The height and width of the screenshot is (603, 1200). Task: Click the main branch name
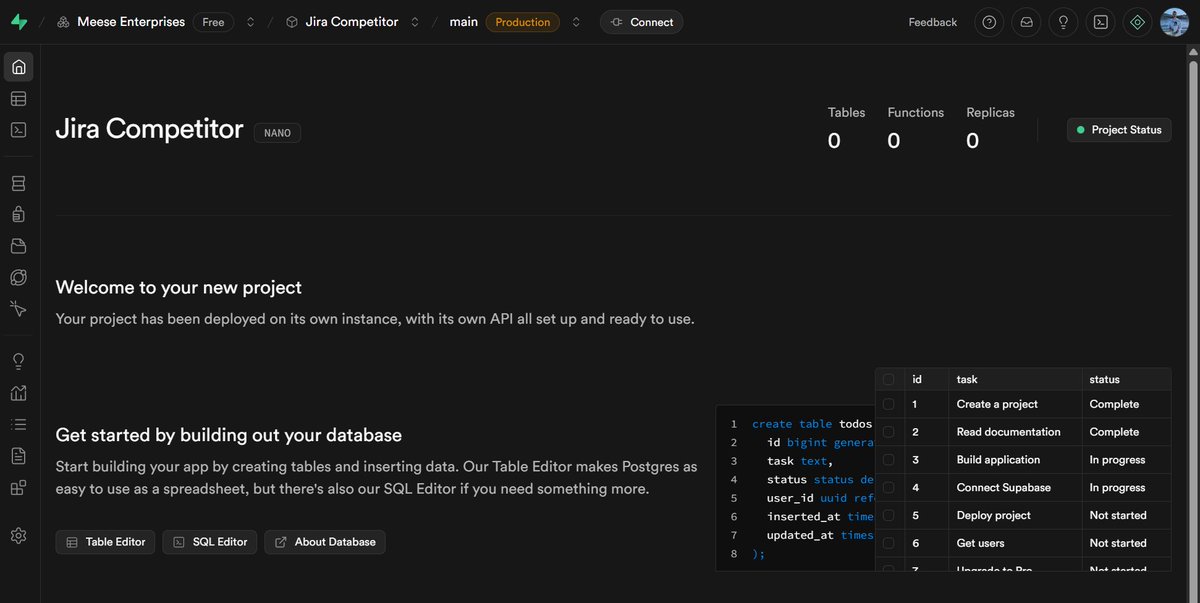[464, 22]
